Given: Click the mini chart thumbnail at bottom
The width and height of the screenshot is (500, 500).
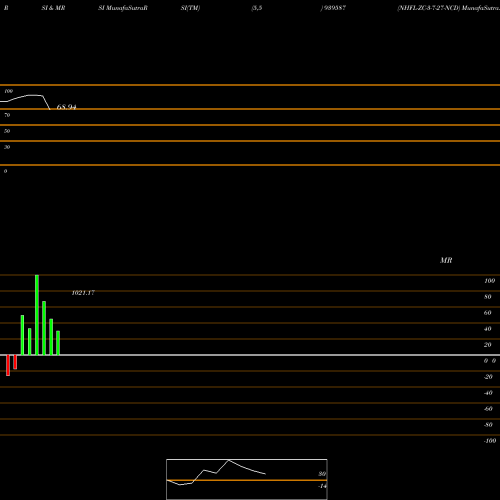Looking at the screenshot, I should 247,479.
